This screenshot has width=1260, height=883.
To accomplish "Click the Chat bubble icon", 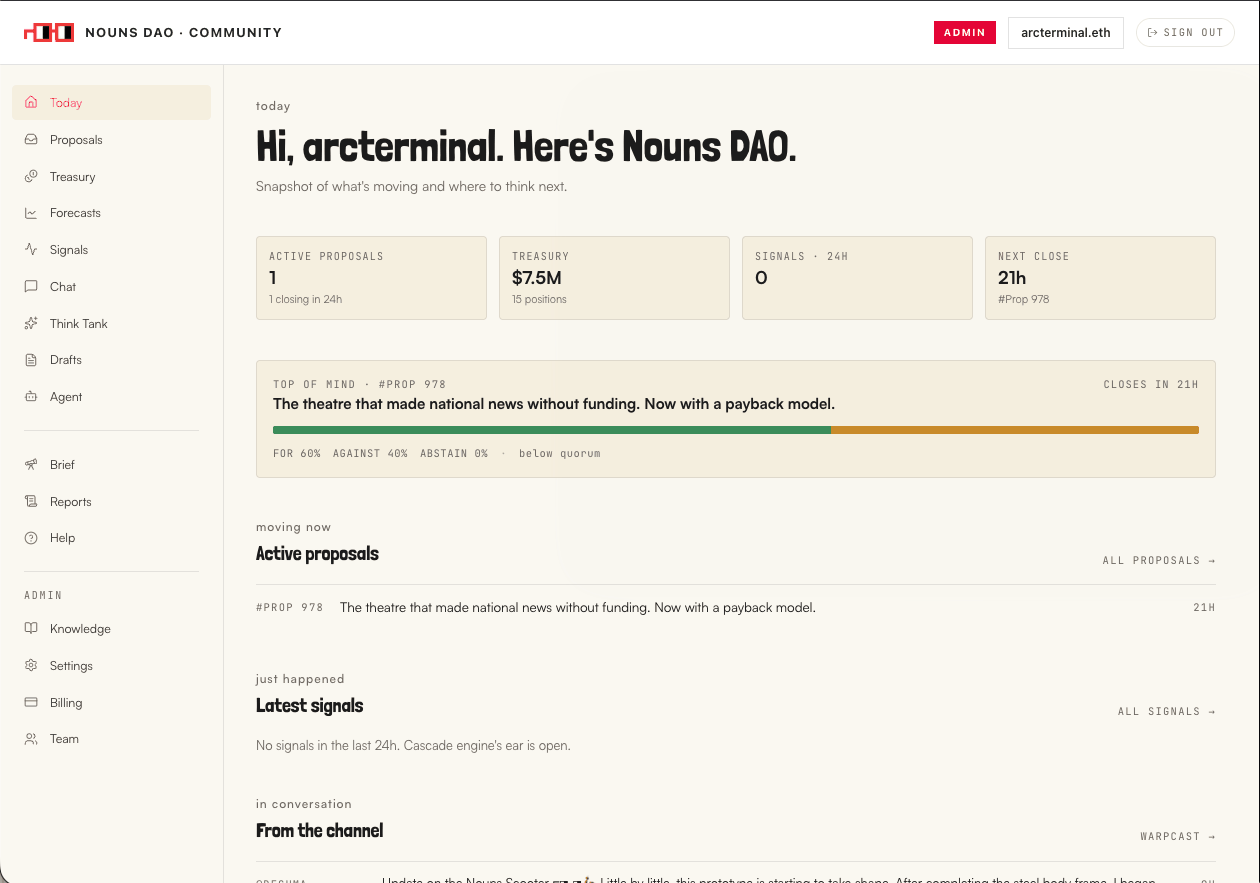I will click(31, 286).
